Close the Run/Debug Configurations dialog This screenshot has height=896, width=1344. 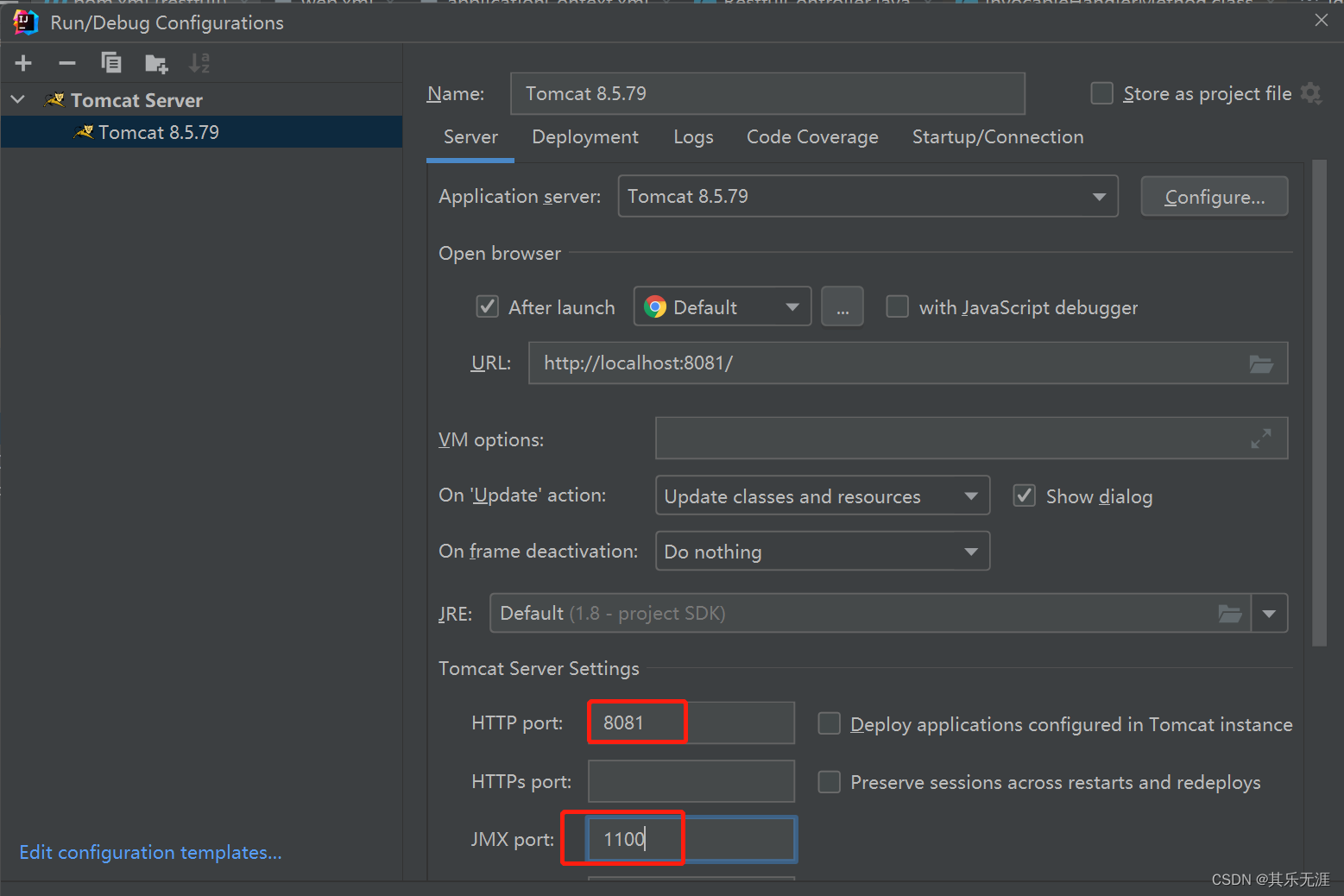click(1322, 20)
